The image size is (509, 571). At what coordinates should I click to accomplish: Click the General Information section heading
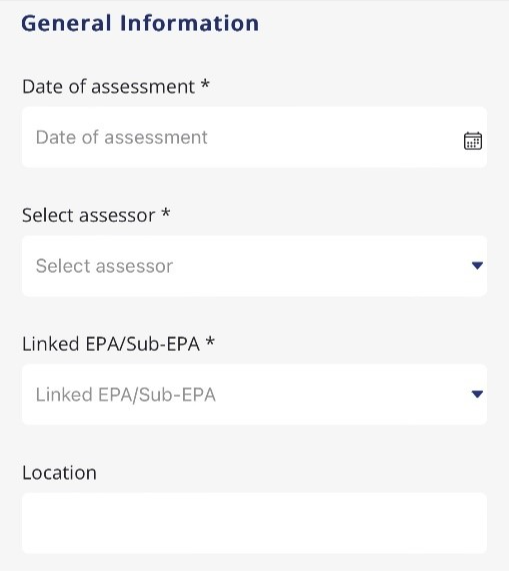[x=140, y=23]
